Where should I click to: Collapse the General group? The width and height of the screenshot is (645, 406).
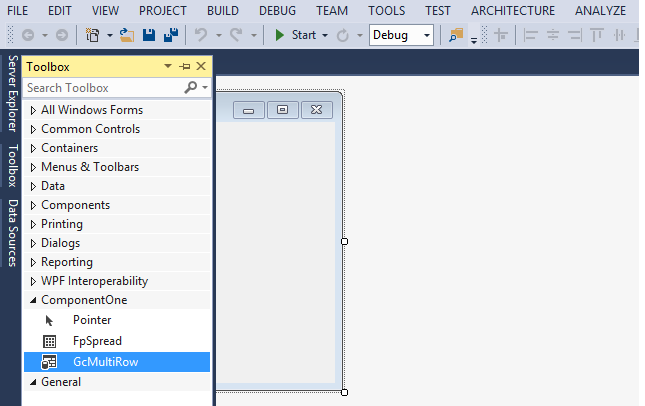pos(33,383)
